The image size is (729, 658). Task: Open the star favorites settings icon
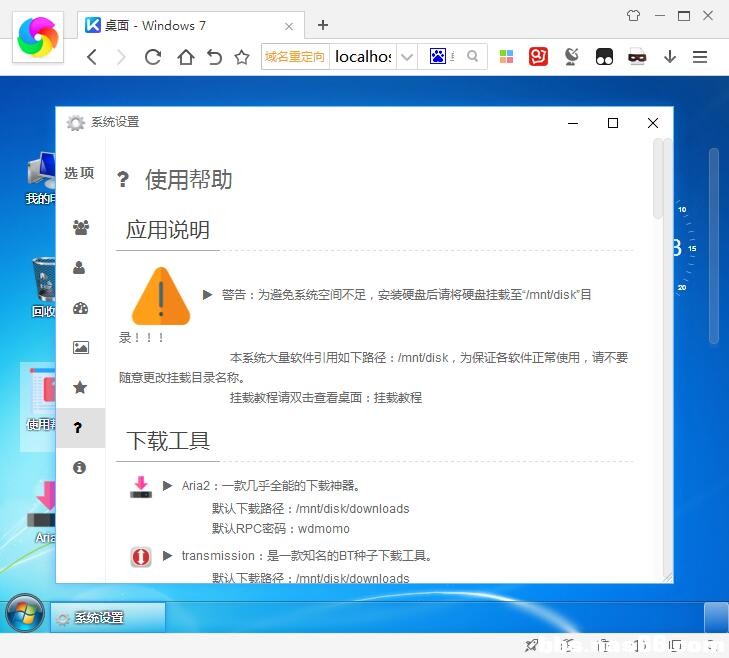(80, 387)
